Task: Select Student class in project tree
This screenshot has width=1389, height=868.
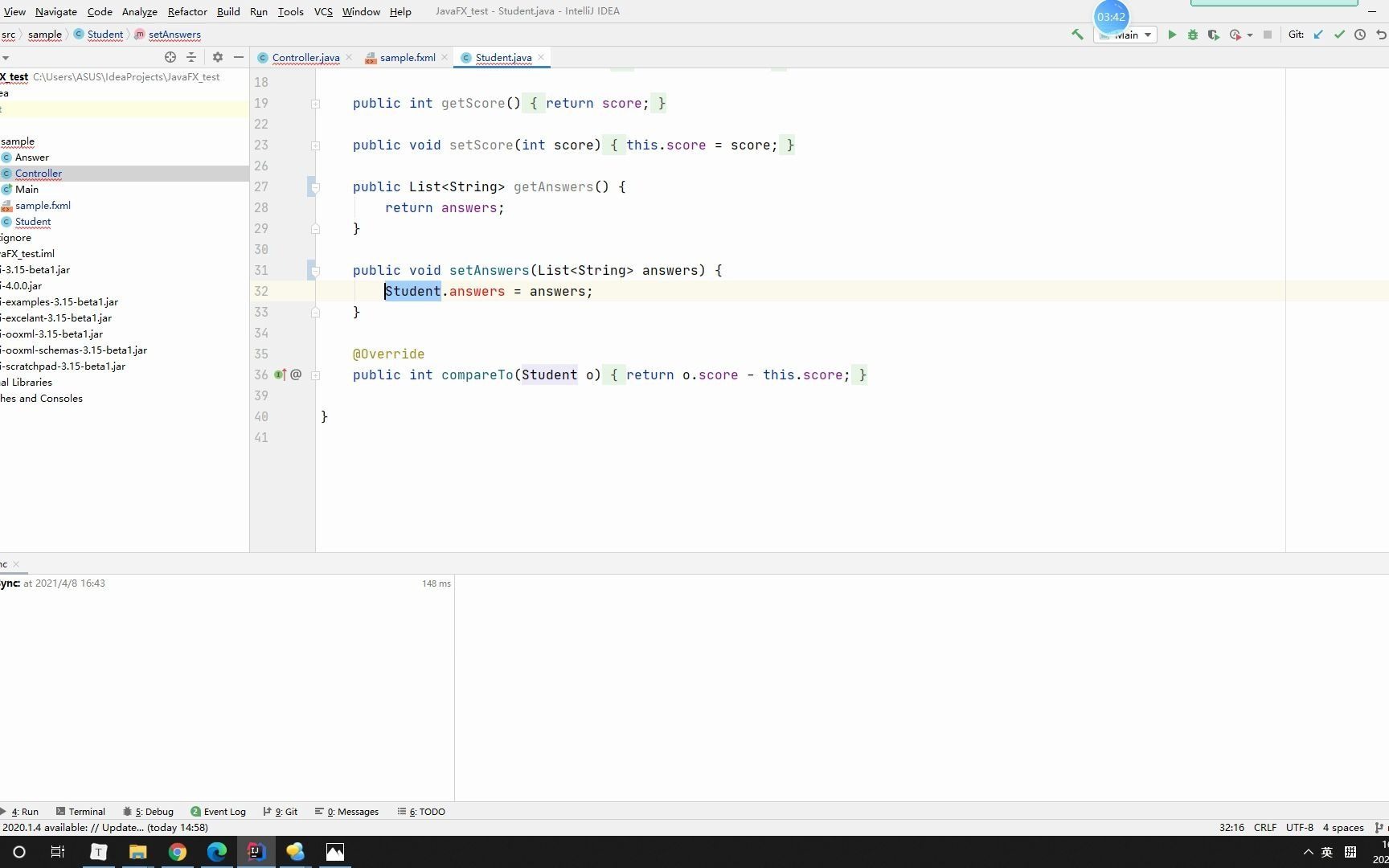Action: (33, 222)
